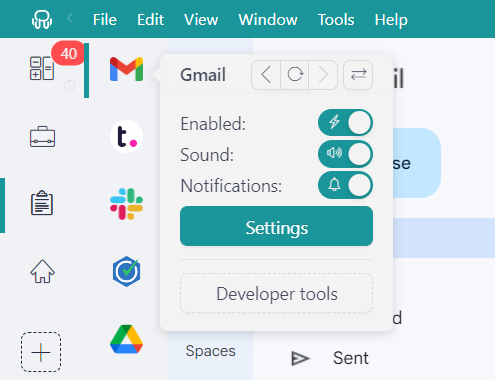Switch to the briefcase workspace
This screenshot has height=380, width=495.
(42, 137)
